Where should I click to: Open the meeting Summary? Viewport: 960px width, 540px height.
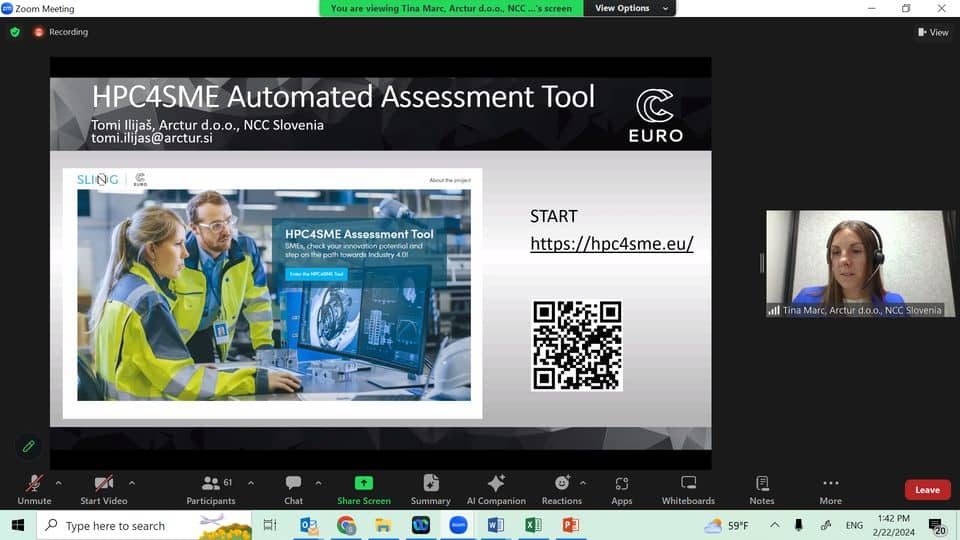click(430, 490)
